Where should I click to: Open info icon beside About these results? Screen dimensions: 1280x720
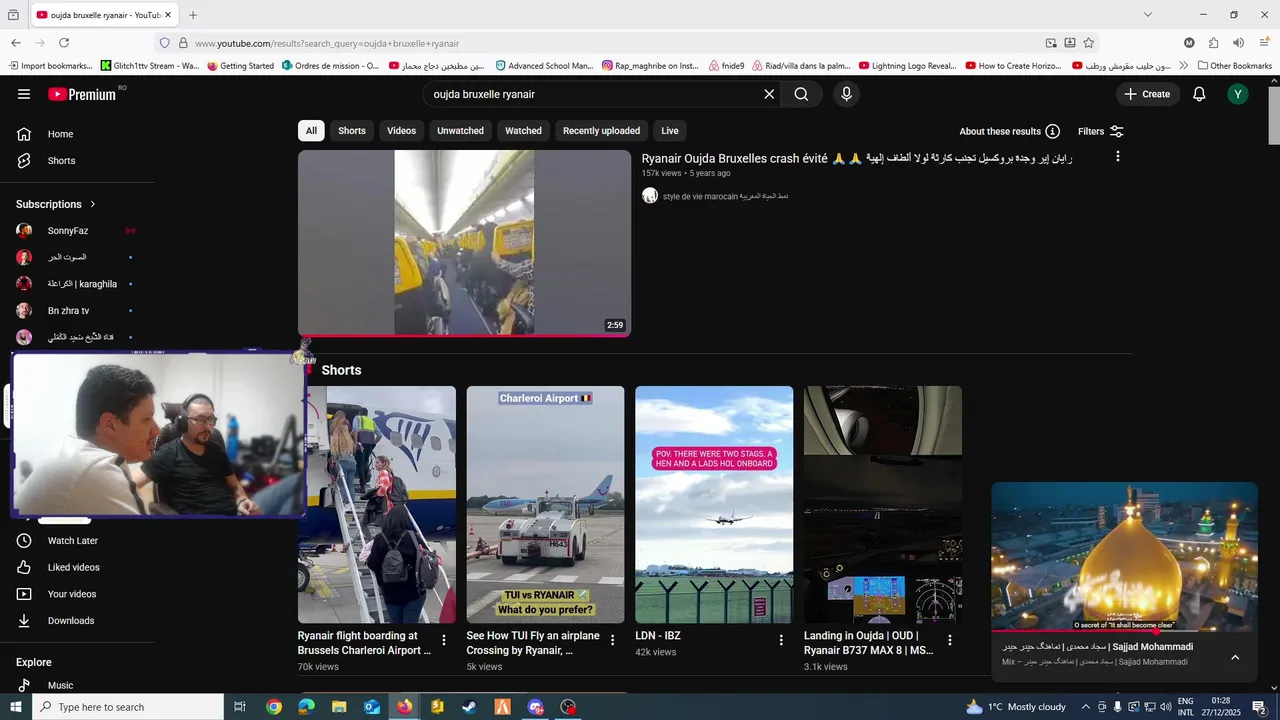coord(1052,131)
